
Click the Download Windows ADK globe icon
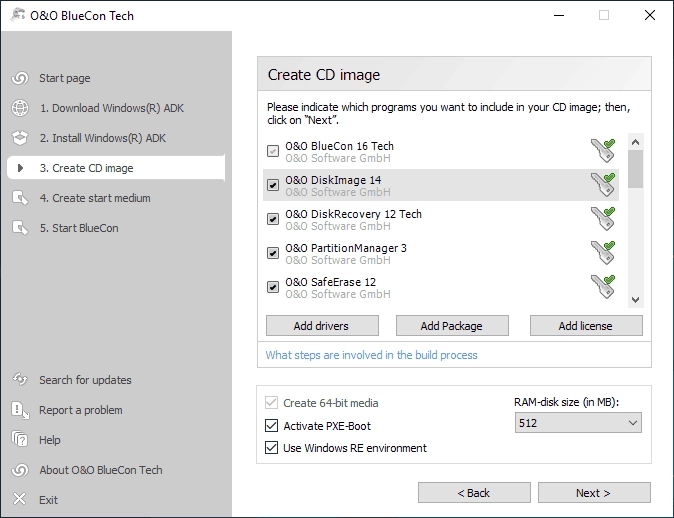(20, 108)
